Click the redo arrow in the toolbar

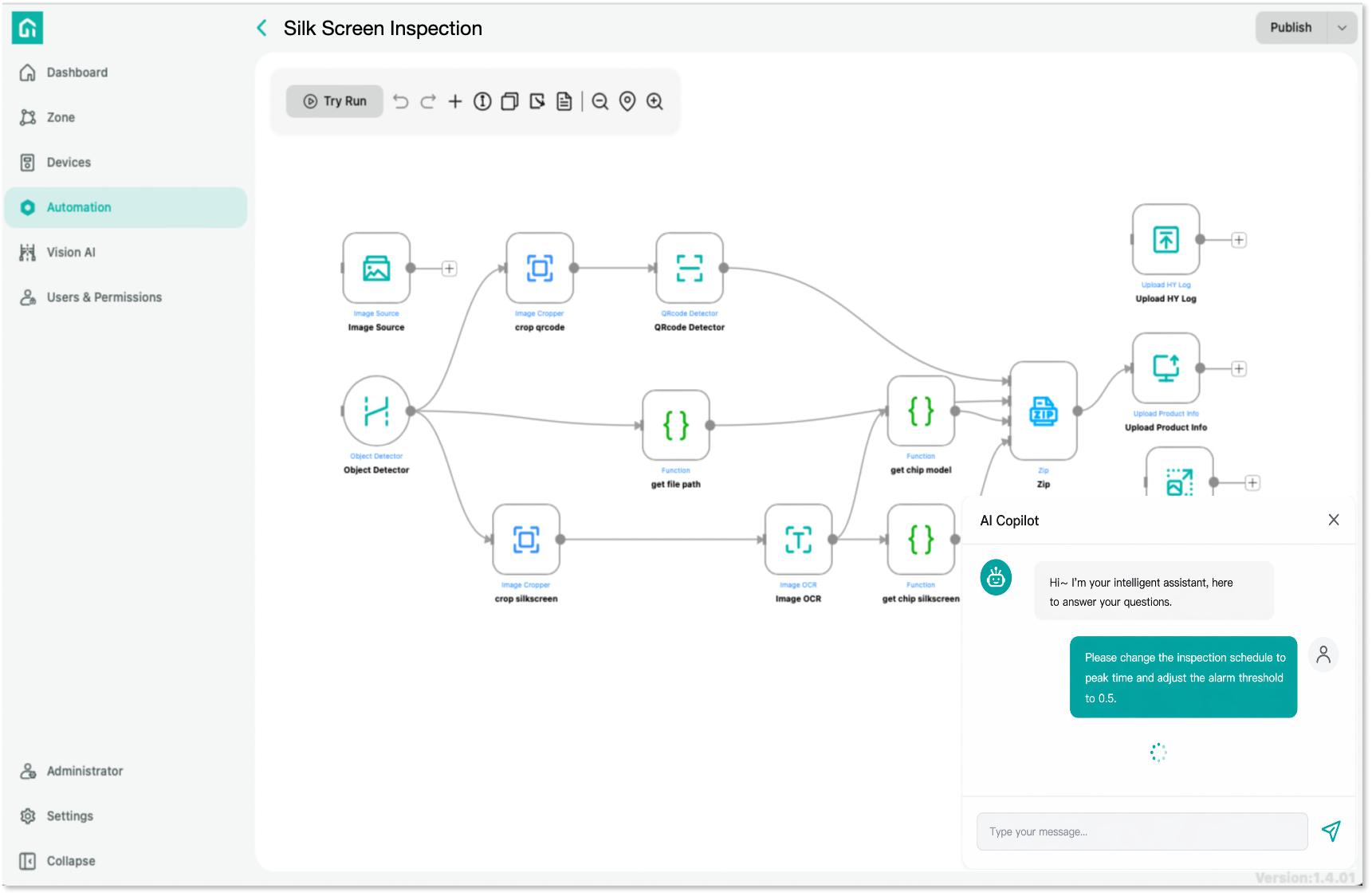pos(428,101)
